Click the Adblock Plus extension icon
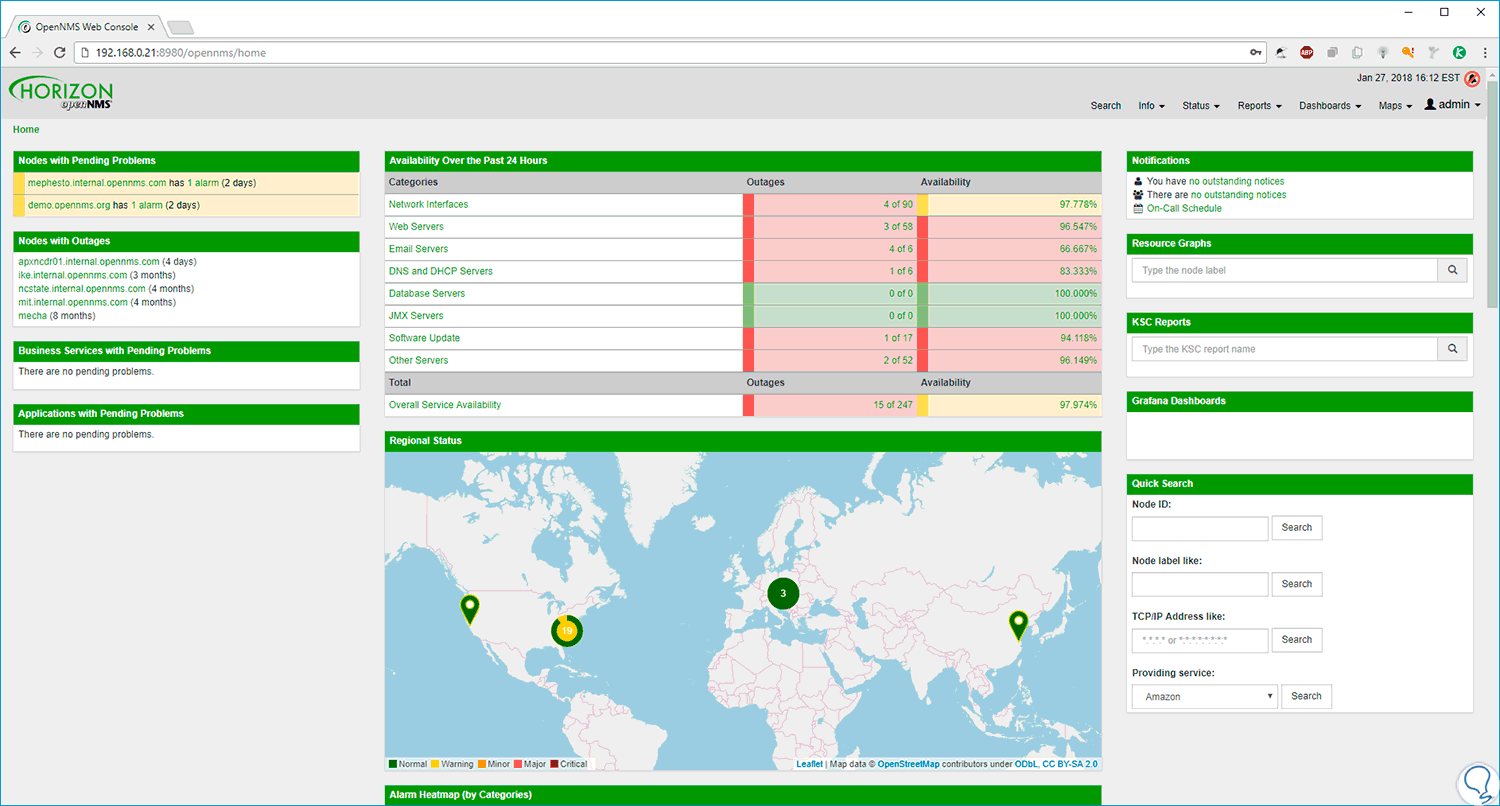Image resolution: width=1500 pixels, height=806 pixels. [x=1307, y=52]
